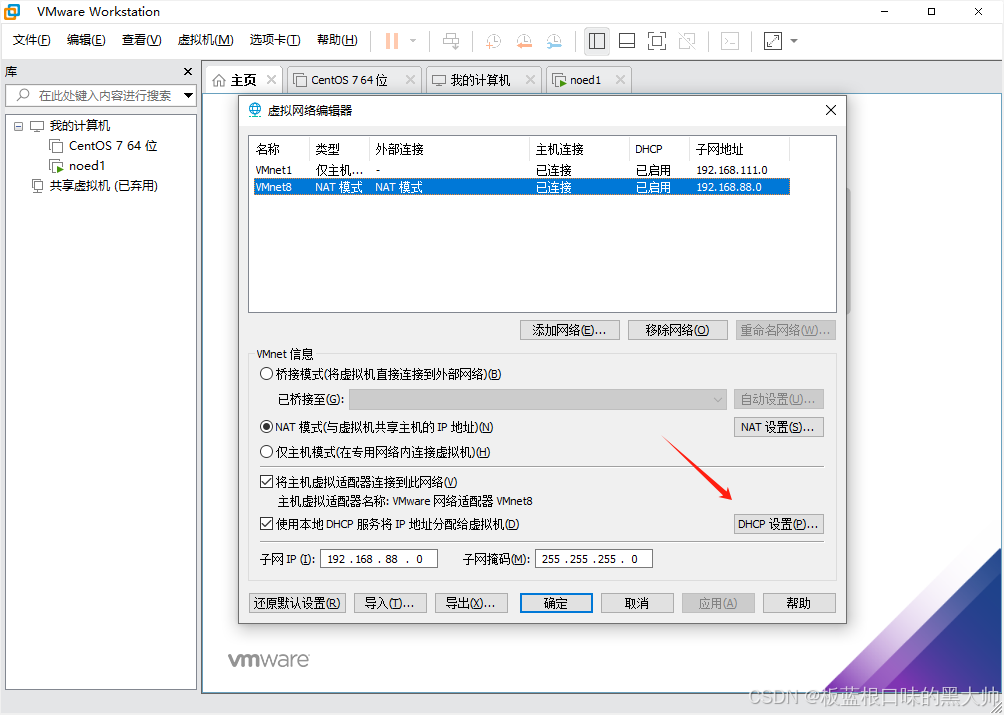Click the 虚拟网络编辑器 dialog globe icon

[x=255, y=110]
